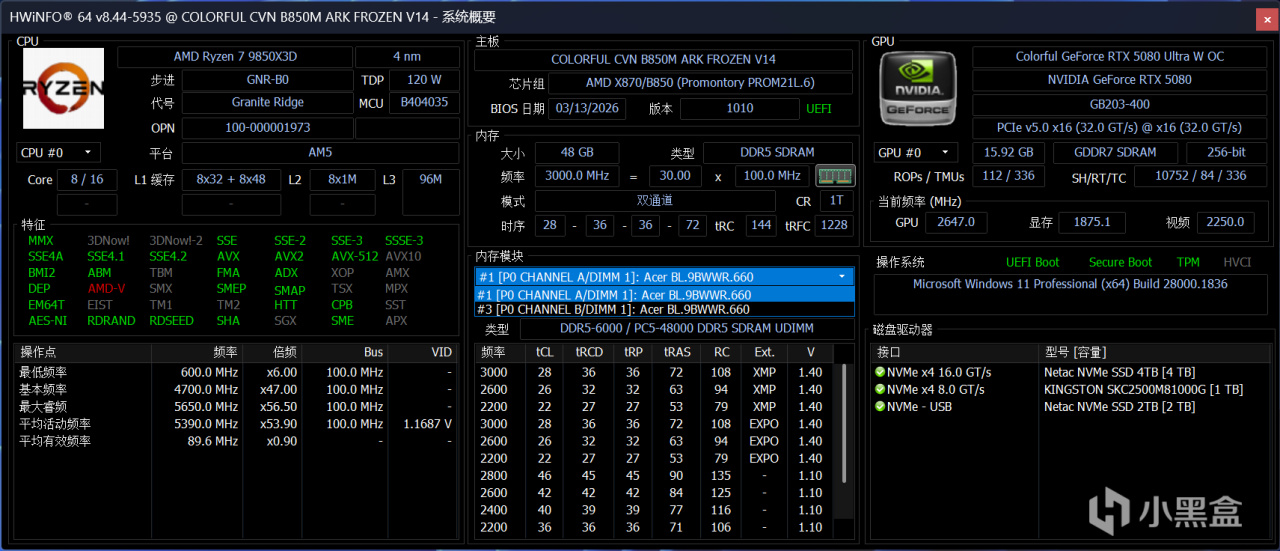Screen dimensions: 1280x551
Task: Collapse the memory module dropdown arrow
Action: [842, 276]
